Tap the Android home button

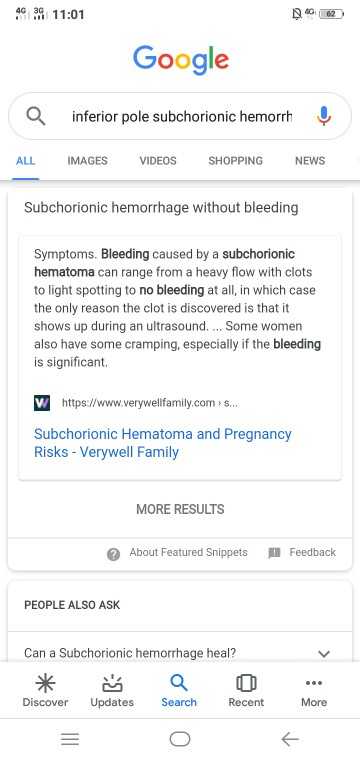[180, 739]
